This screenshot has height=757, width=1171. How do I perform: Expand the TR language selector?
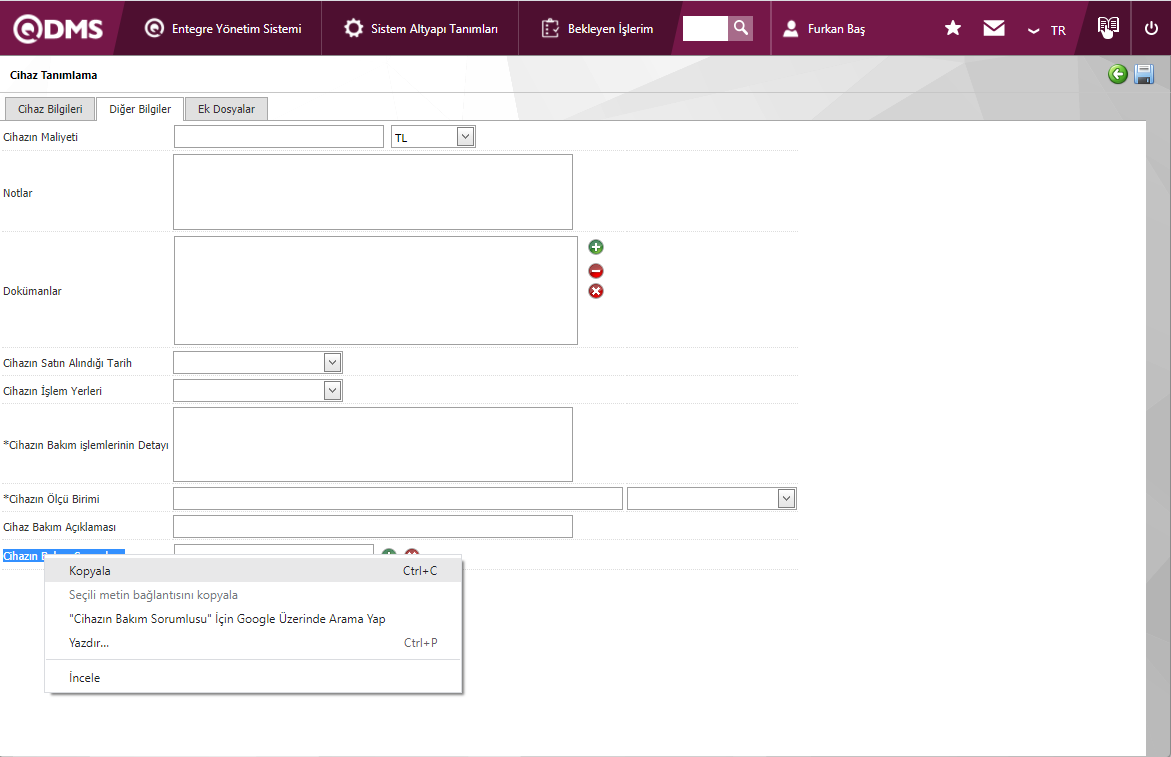pyautogui.click(x=1047, y=30)
